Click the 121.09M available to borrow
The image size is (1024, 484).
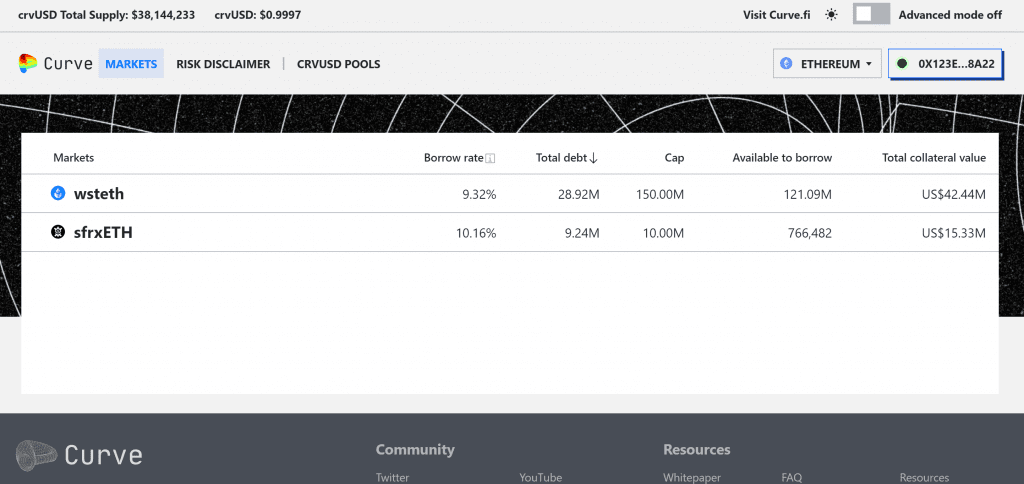coord(807,194)
